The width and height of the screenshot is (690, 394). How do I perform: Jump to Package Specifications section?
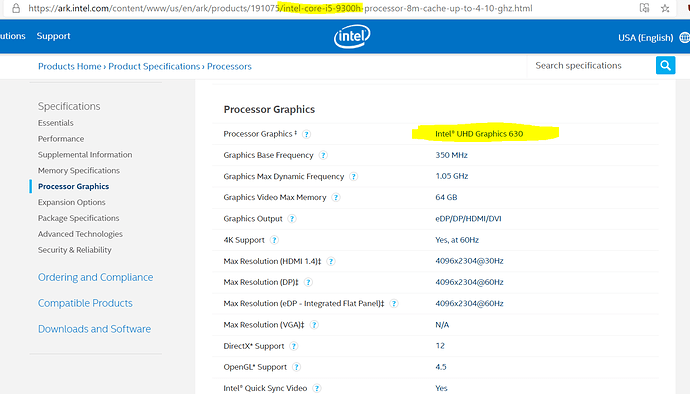[78, 218]
